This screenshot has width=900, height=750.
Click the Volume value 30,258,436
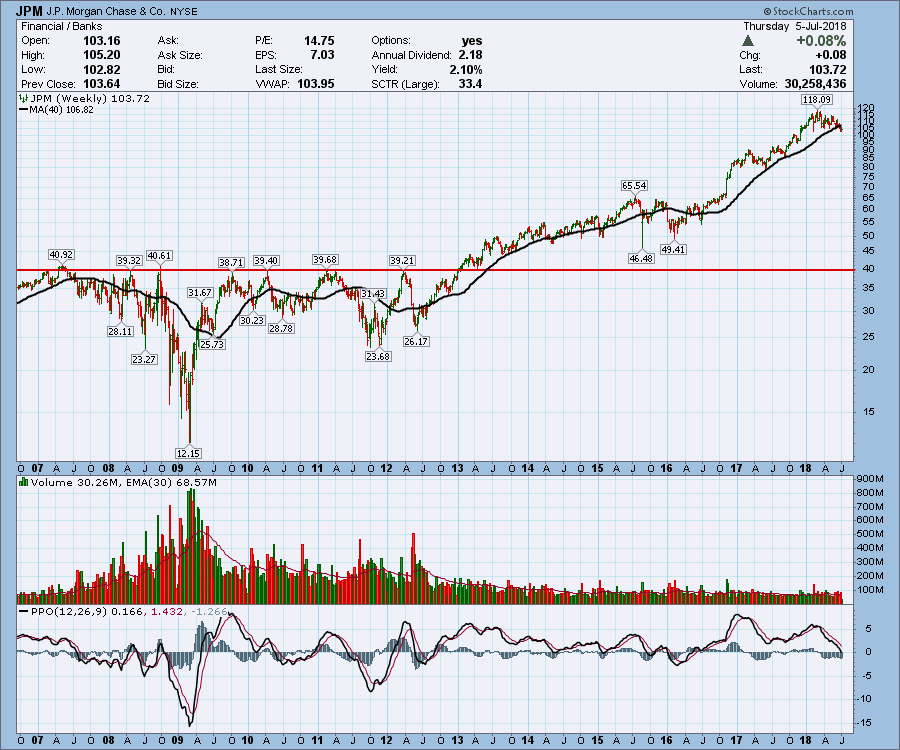pyautogui.click(x=816, y=84)
